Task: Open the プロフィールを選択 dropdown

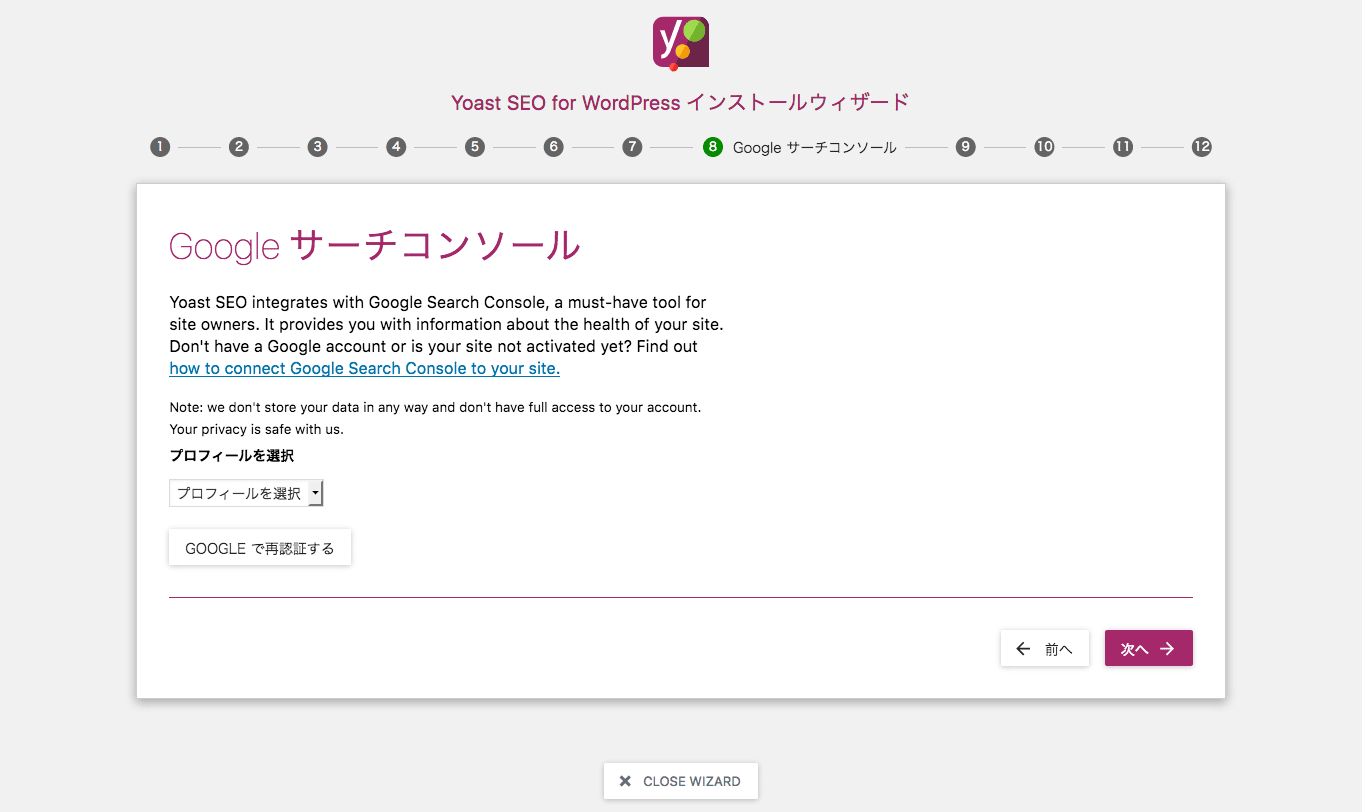Action: point(247,493)
